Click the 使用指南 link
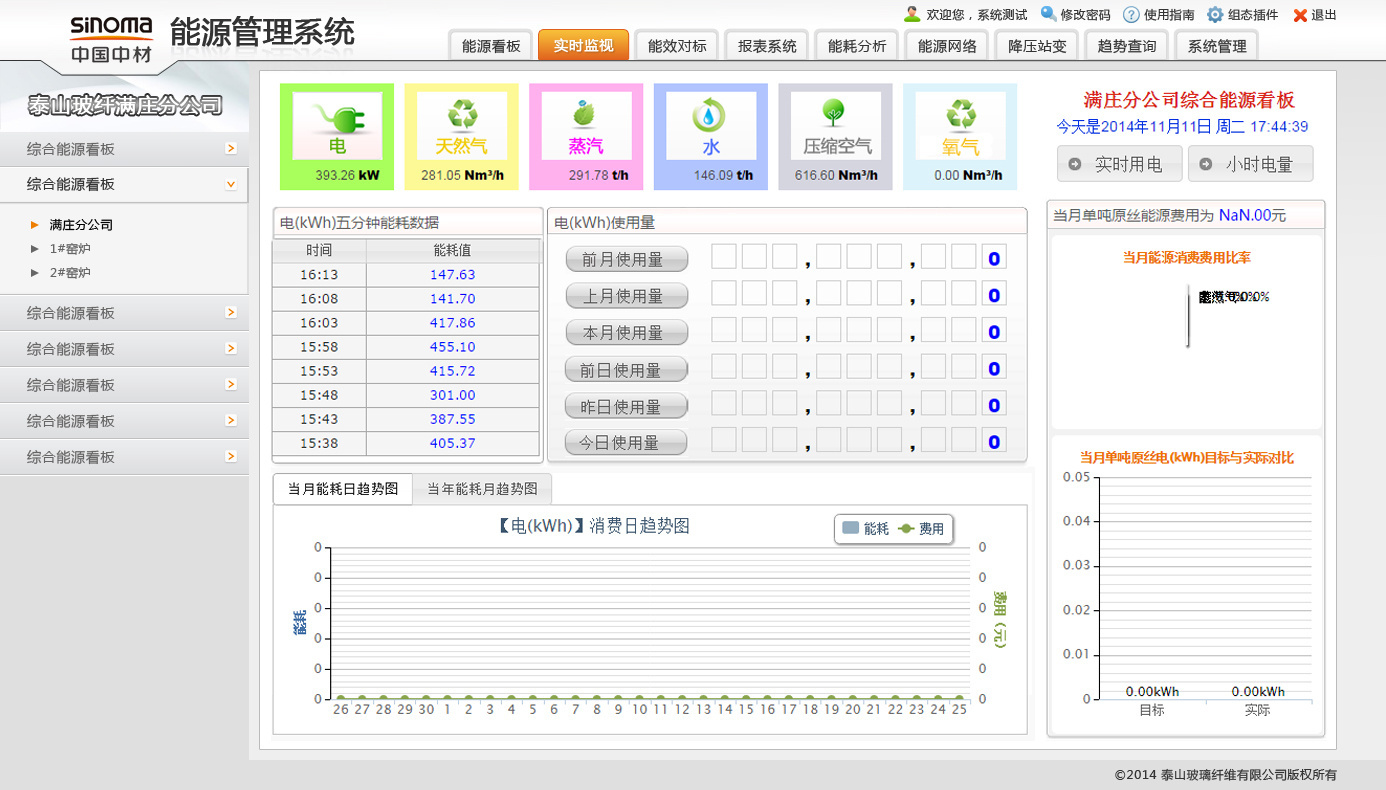This screenshot has width=1386, height=790. coord(1169,15)
